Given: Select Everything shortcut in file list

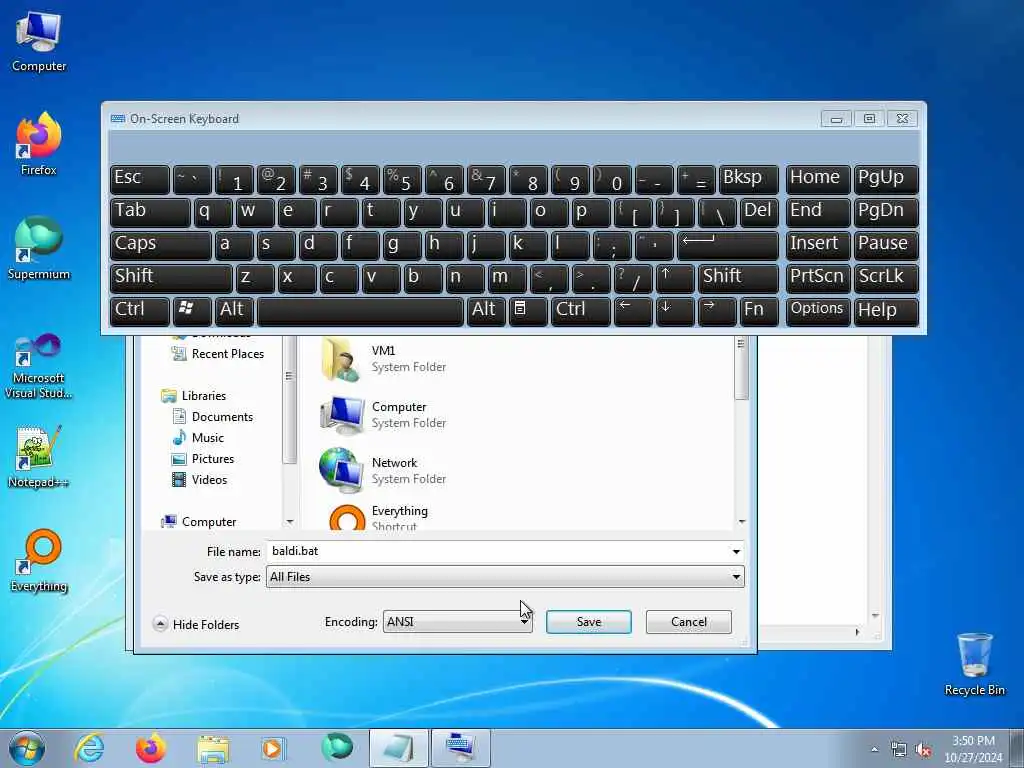Looking at the screenshot, I should [x=380, y=517].
